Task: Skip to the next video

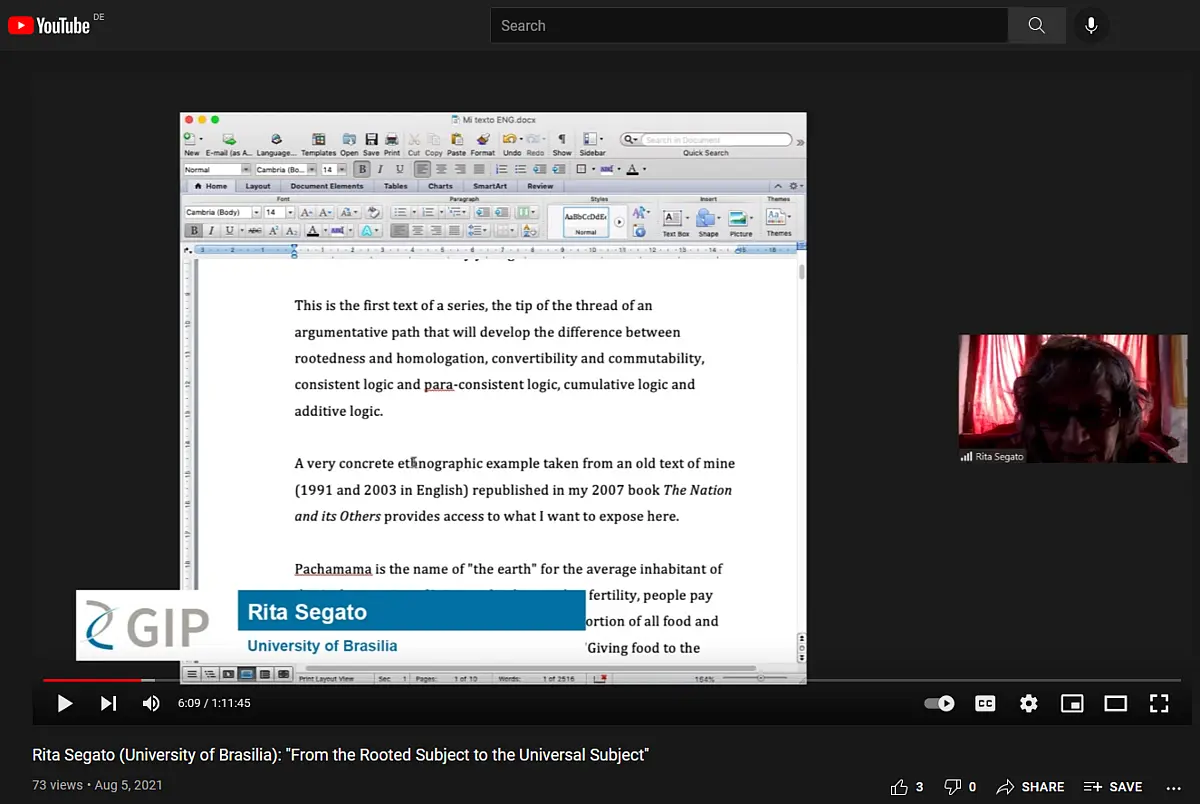Action: [x=108, y=703]
